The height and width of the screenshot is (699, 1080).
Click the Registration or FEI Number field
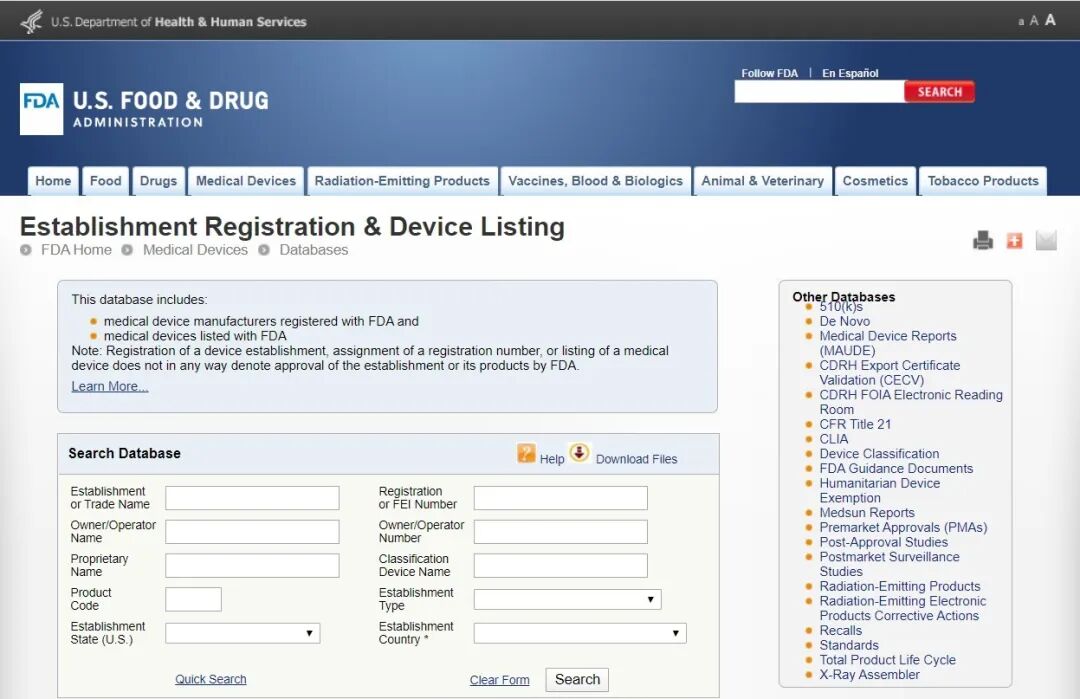[561, 498]
